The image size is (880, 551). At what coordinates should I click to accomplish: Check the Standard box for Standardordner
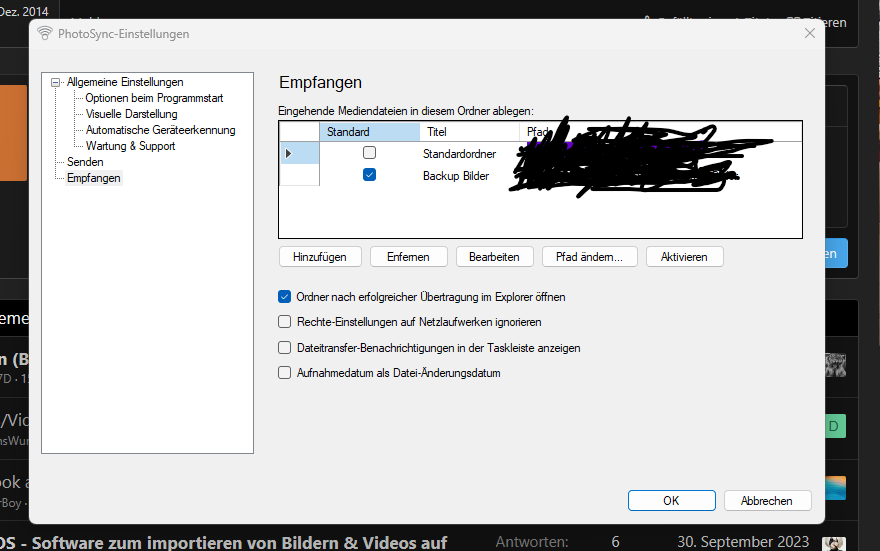(369, 153)
